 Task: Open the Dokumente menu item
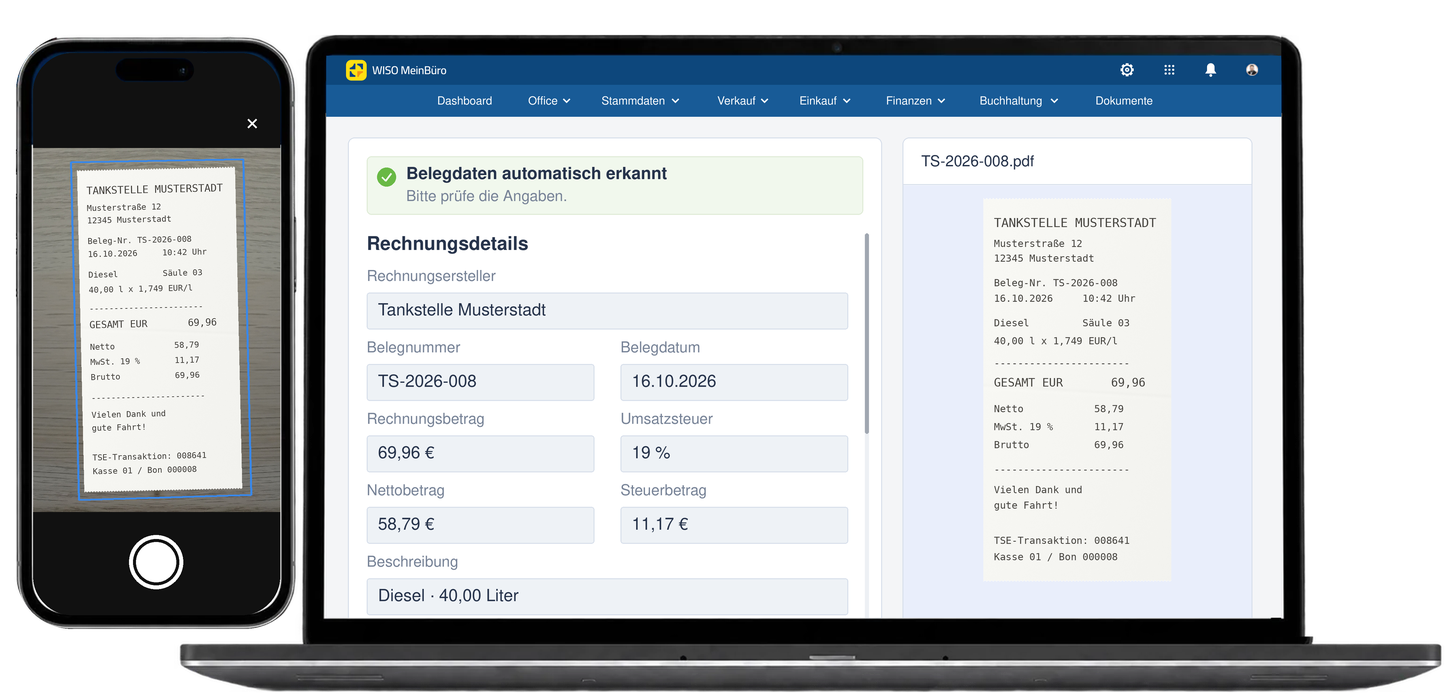point(1124,101)
